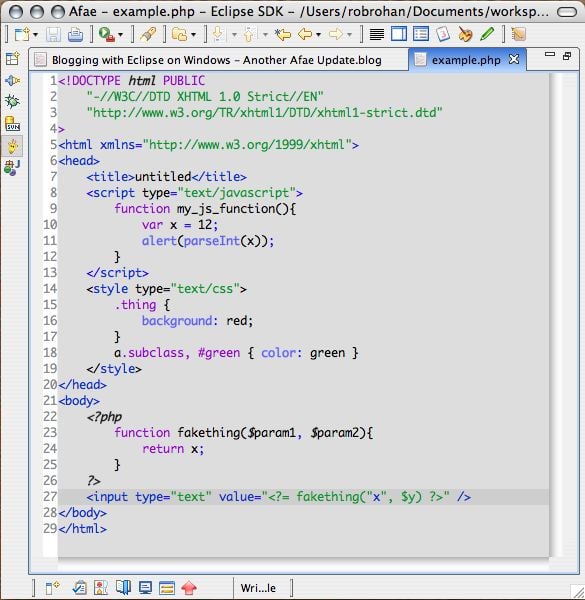The image size is (585, 600).
Task: Open the SVN repository perspective icon
Action: point(12,124)
